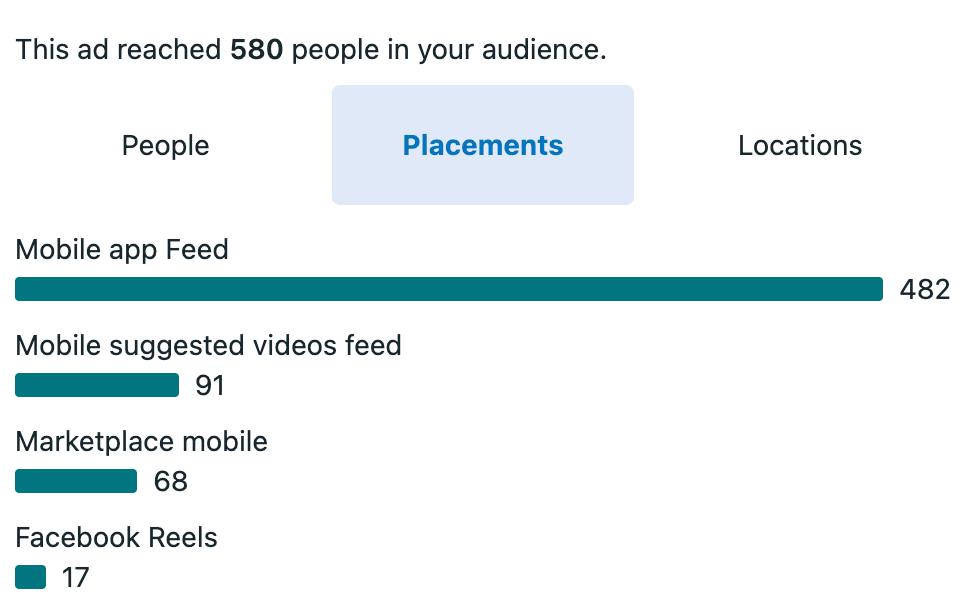Click the Marketplace mobile bar
Screen dimensions: 962x604
(x=76, y=481)
